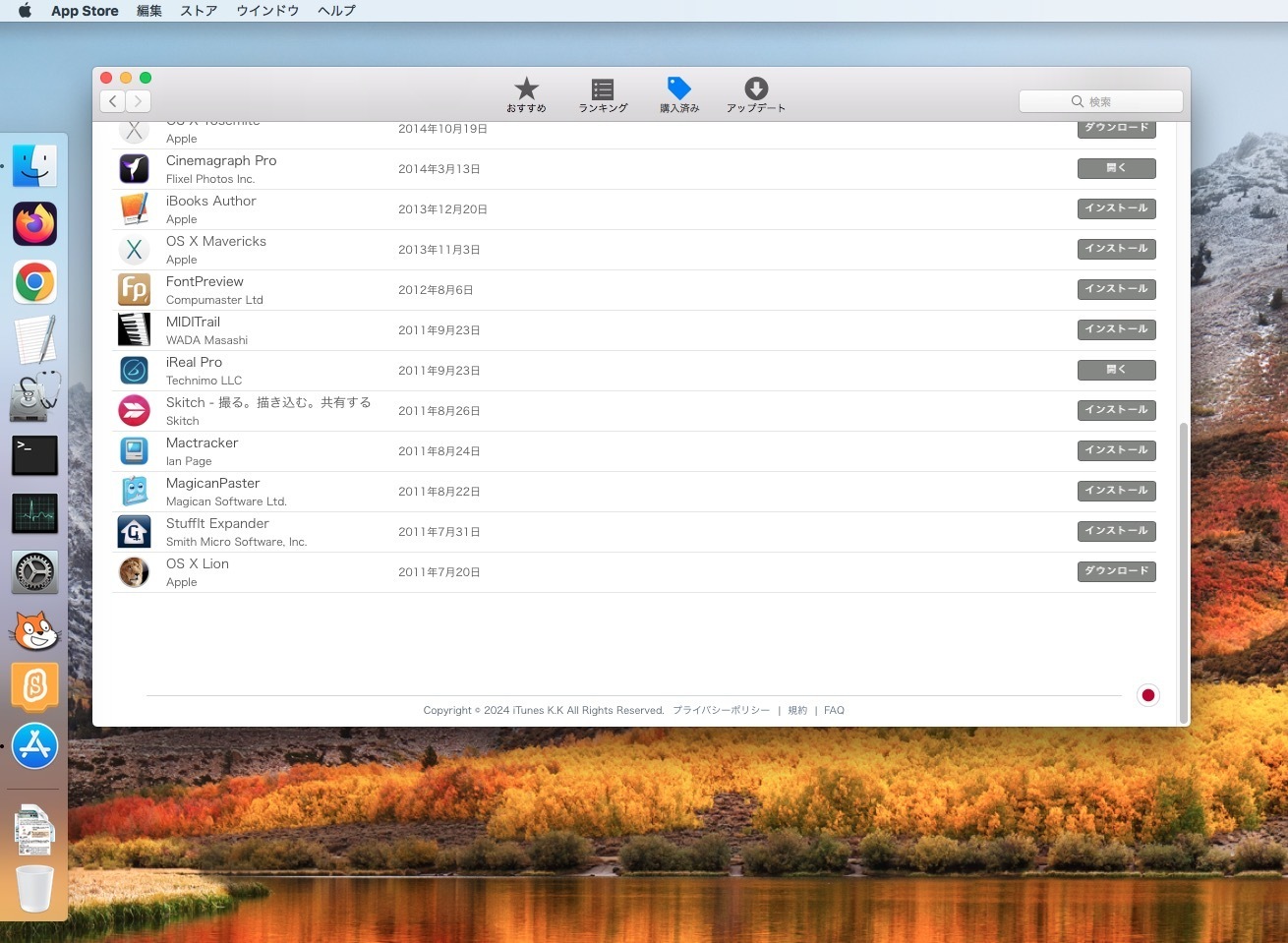This screenshot has height=943, width=1288.
Task: Click the StuffIt Expander app icon
Action: 135,532
